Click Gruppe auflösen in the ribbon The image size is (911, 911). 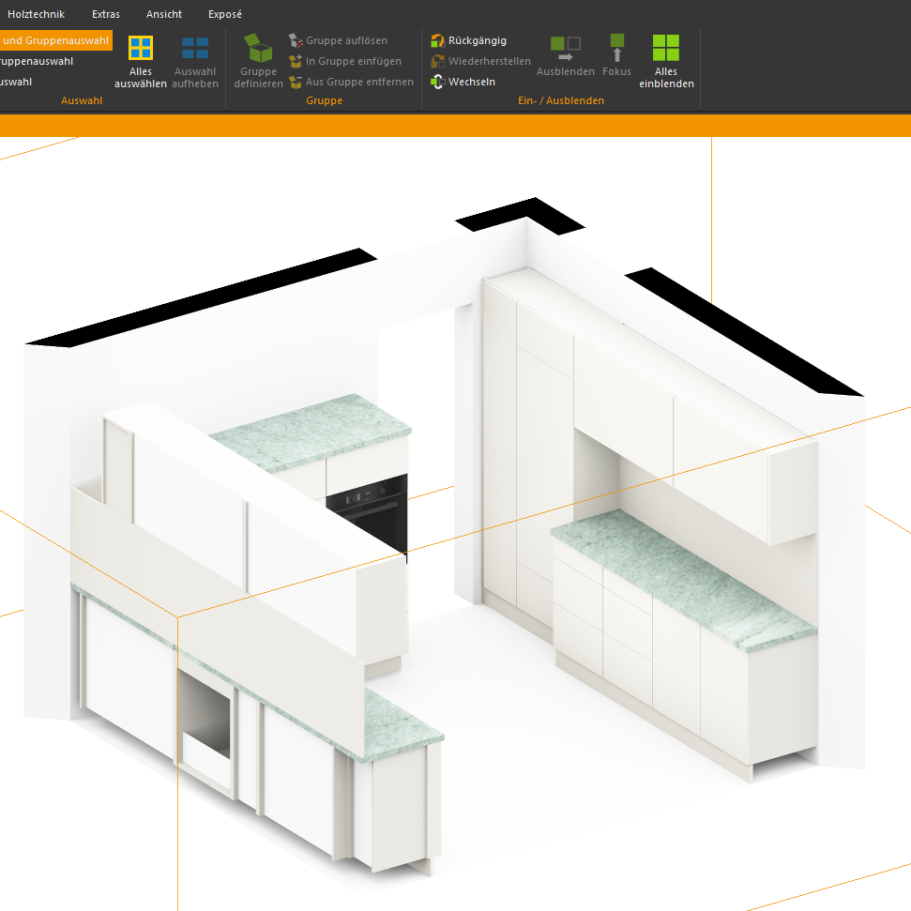point(338,41)
